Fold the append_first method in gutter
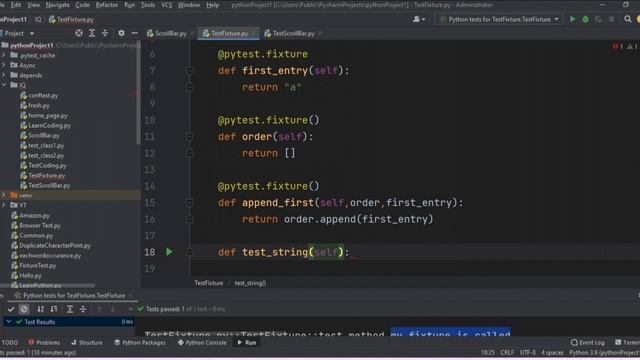This screenshot has height=360, width=640. 189,202
